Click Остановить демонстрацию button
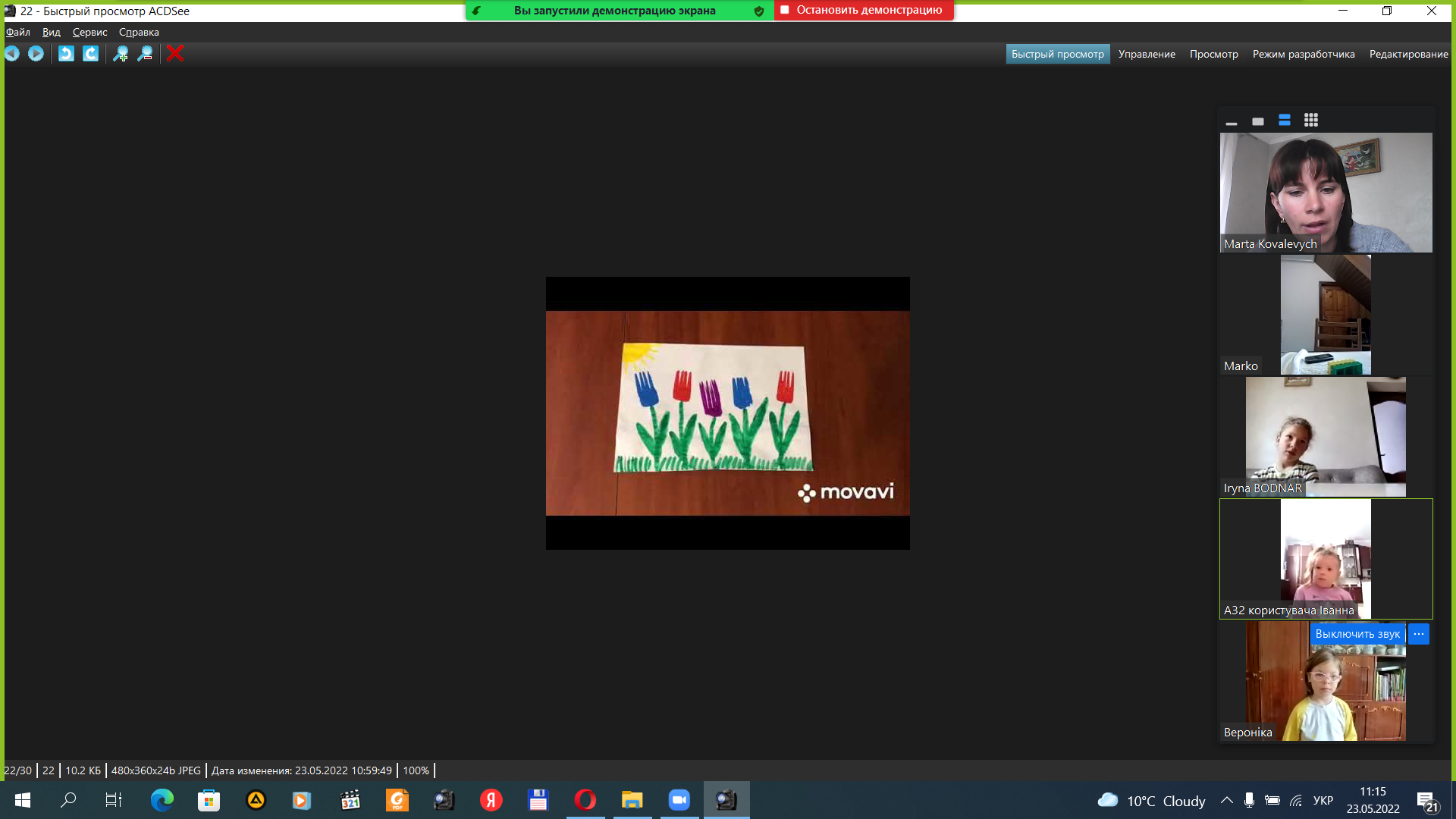The width and height of the screenshot is (1456, 819). (864, 10)
